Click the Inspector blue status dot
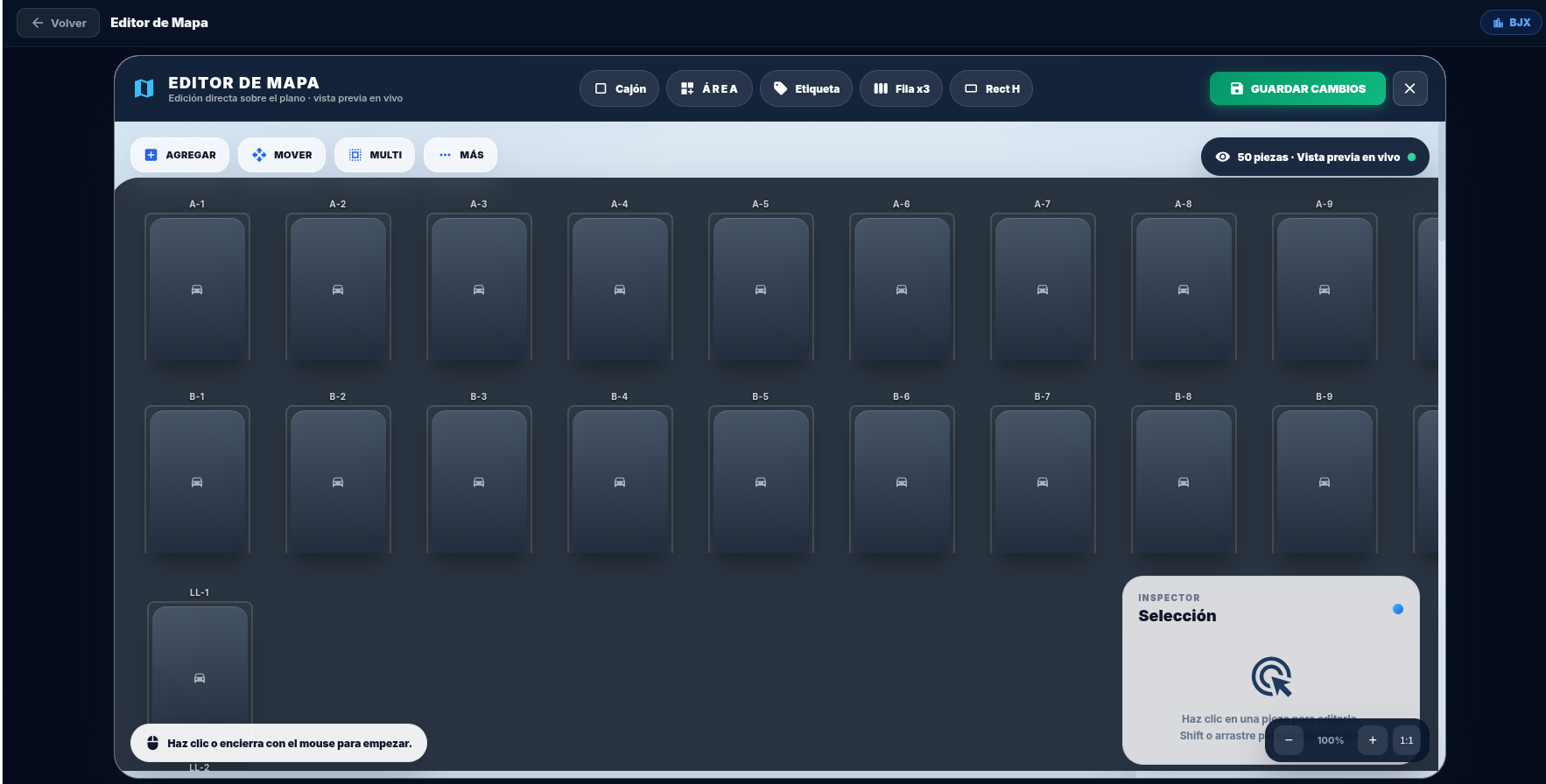 point(1398,609)
